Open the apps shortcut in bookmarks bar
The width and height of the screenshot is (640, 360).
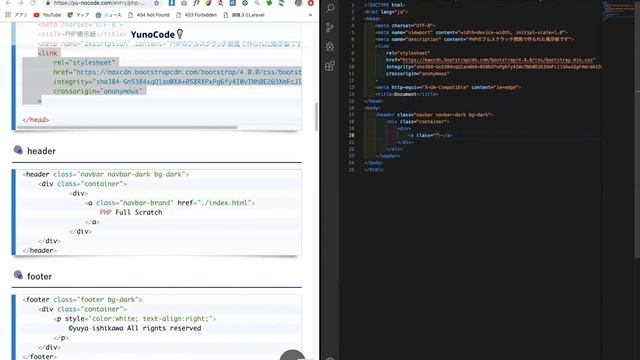16,15
